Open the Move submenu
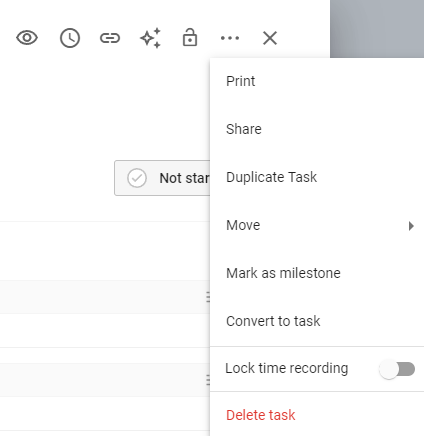The image size is (424, 436). pos(317,225)
